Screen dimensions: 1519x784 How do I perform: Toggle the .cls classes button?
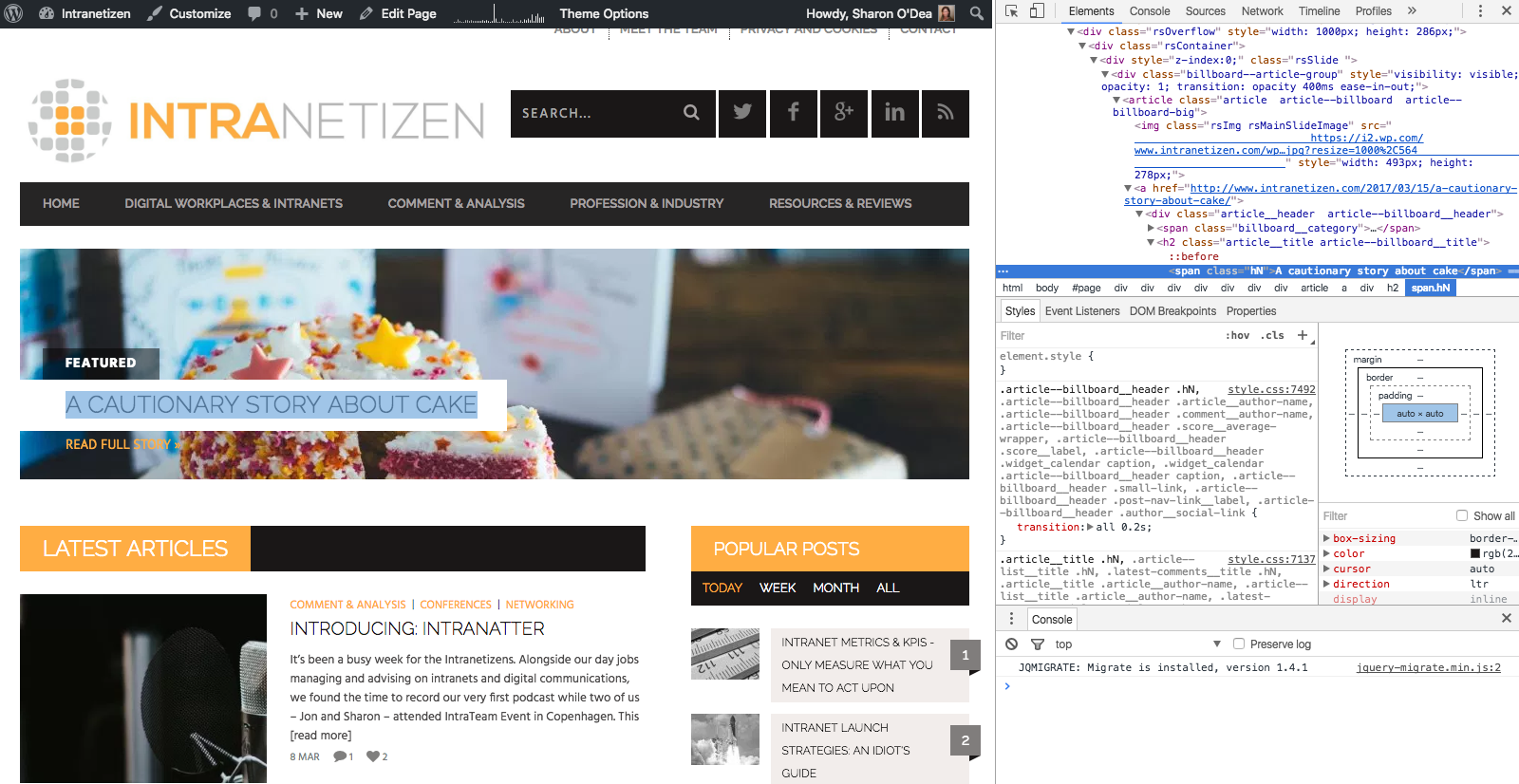point(1273,335)
